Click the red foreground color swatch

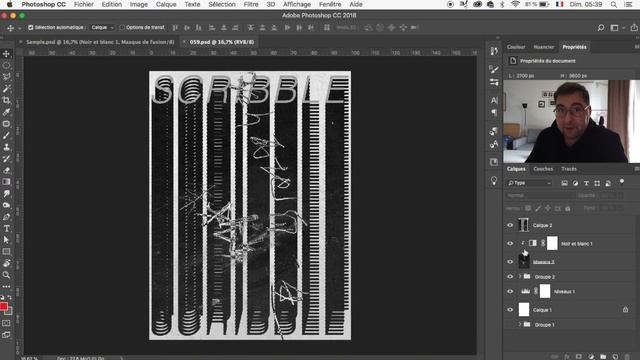click(x=4, y=306)
